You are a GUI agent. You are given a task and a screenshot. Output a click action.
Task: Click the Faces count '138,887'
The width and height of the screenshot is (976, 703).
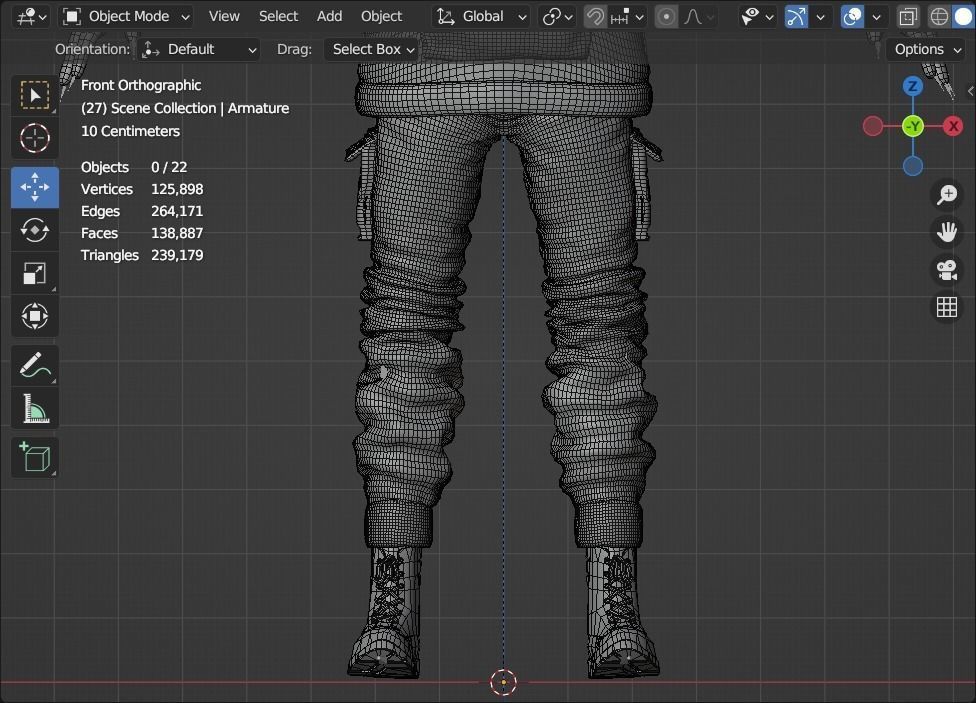click(177, 233)
